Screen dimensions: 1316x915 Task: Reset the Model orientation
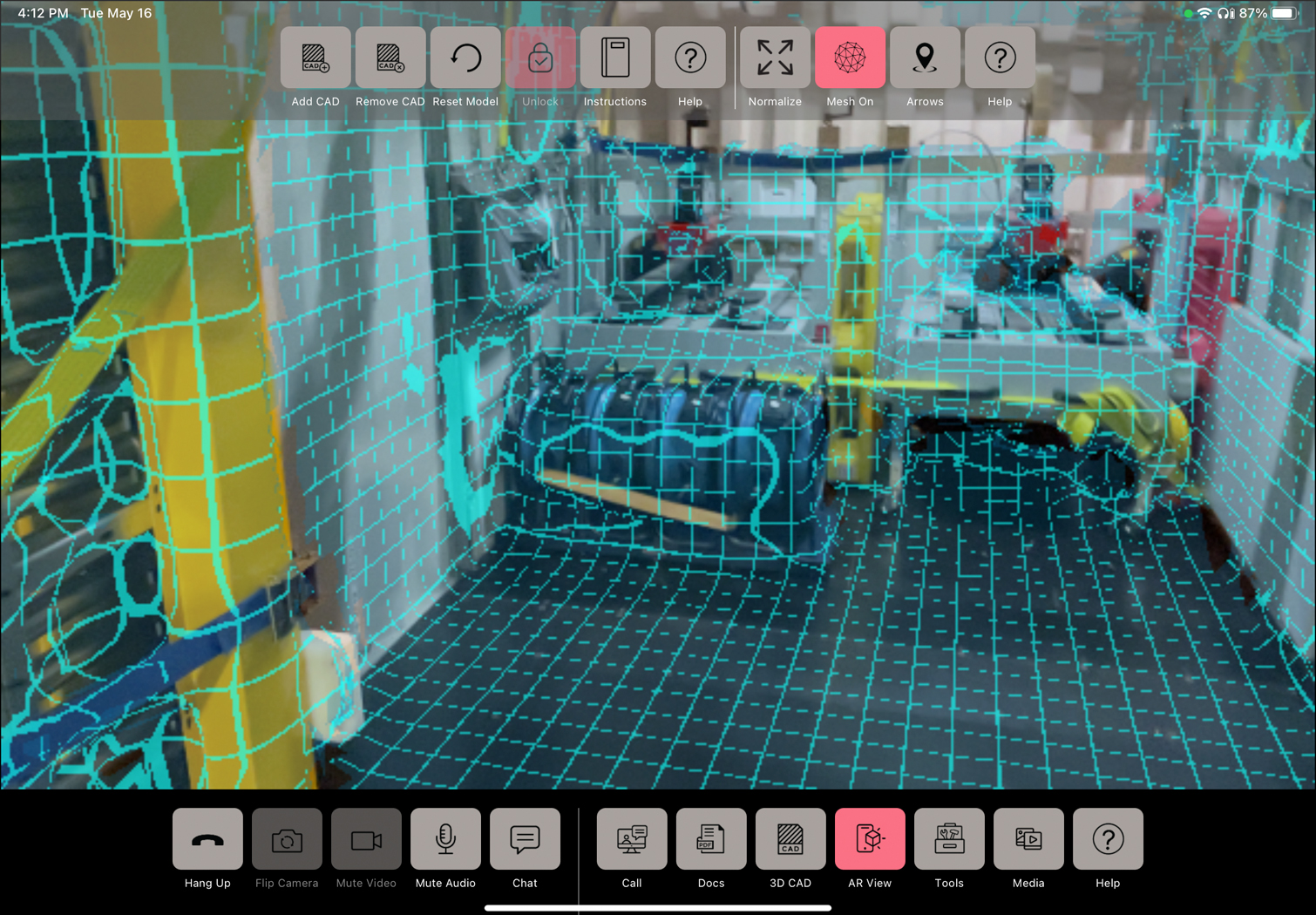(465, 58)
